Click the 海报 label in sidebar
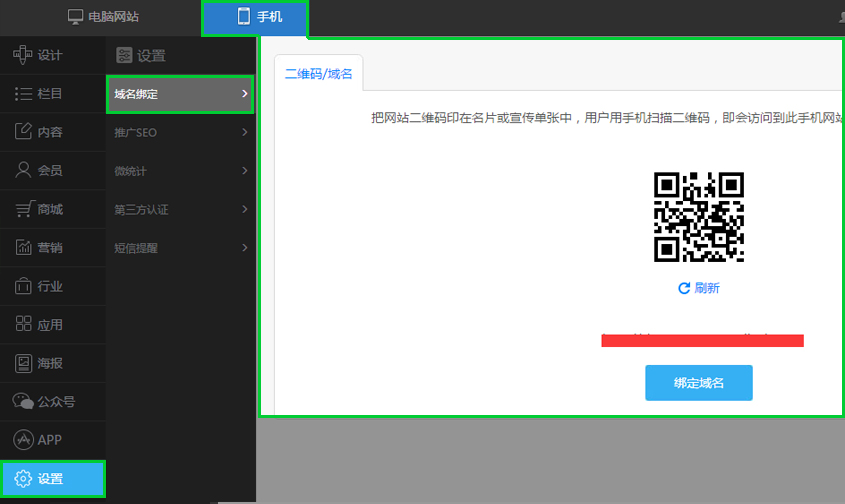 [50, 363]
